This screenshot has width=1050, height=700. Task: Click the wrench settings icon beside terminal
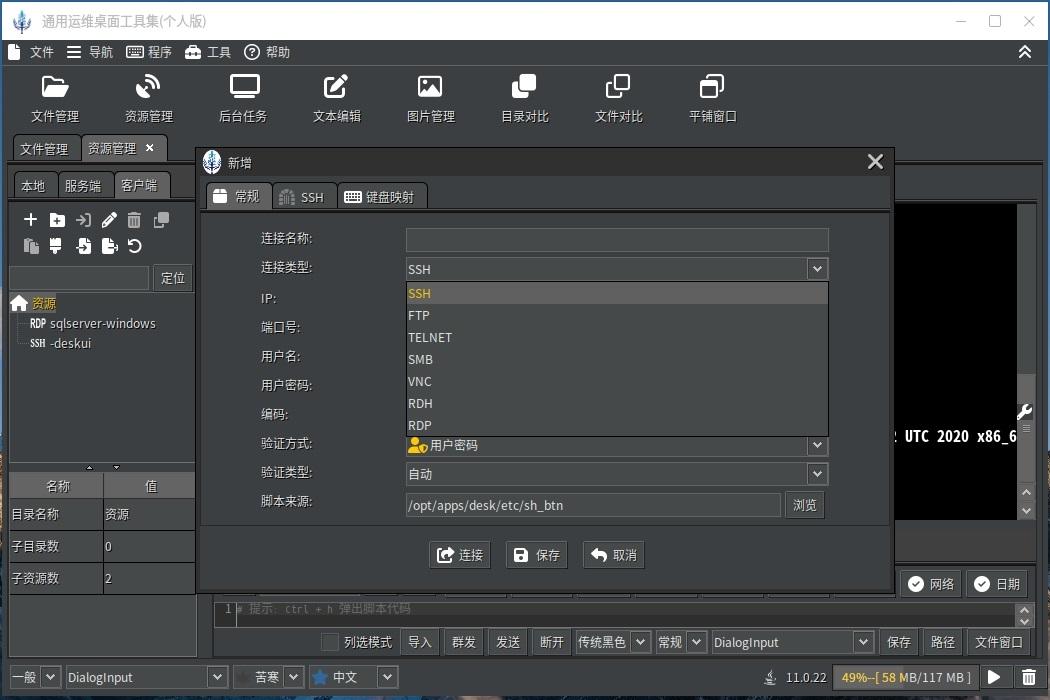tap(1025, 411)
